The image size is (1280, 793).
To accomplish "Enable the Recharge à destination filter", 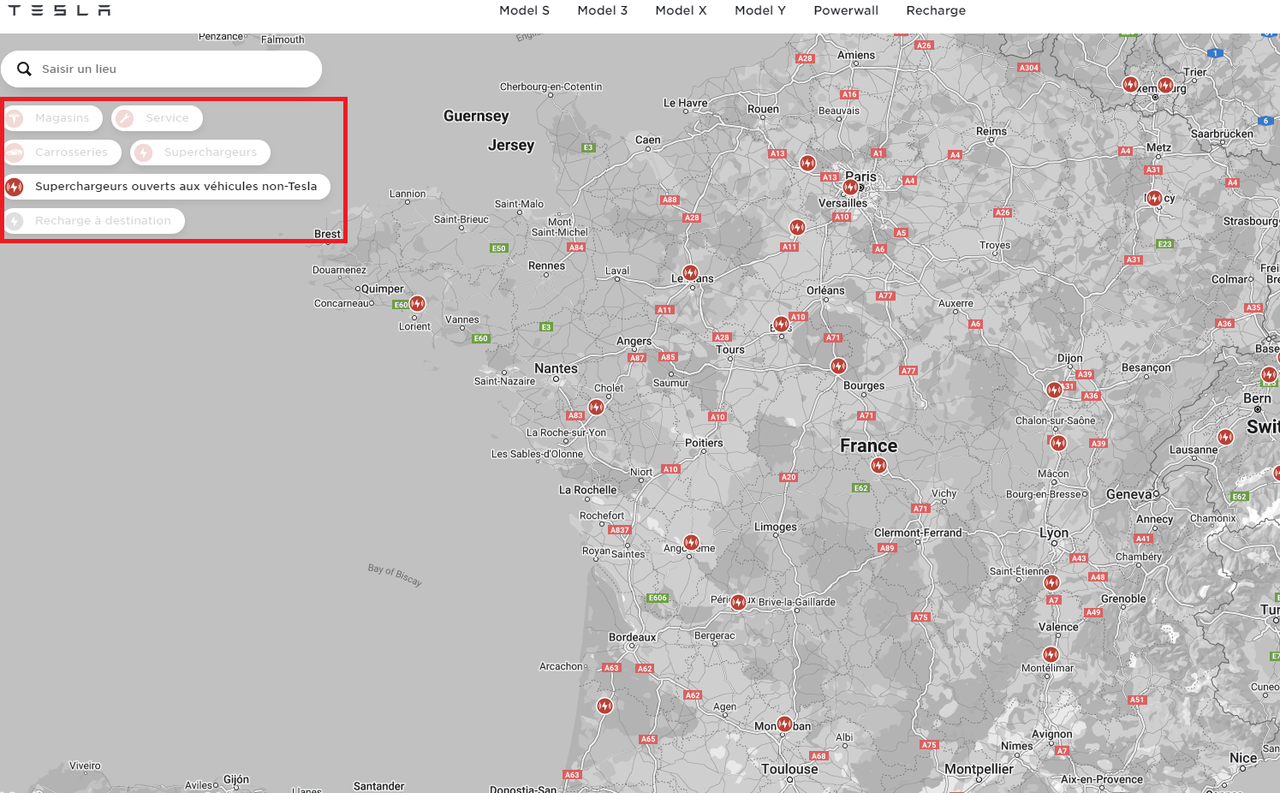I will click(x=93, y=220).
